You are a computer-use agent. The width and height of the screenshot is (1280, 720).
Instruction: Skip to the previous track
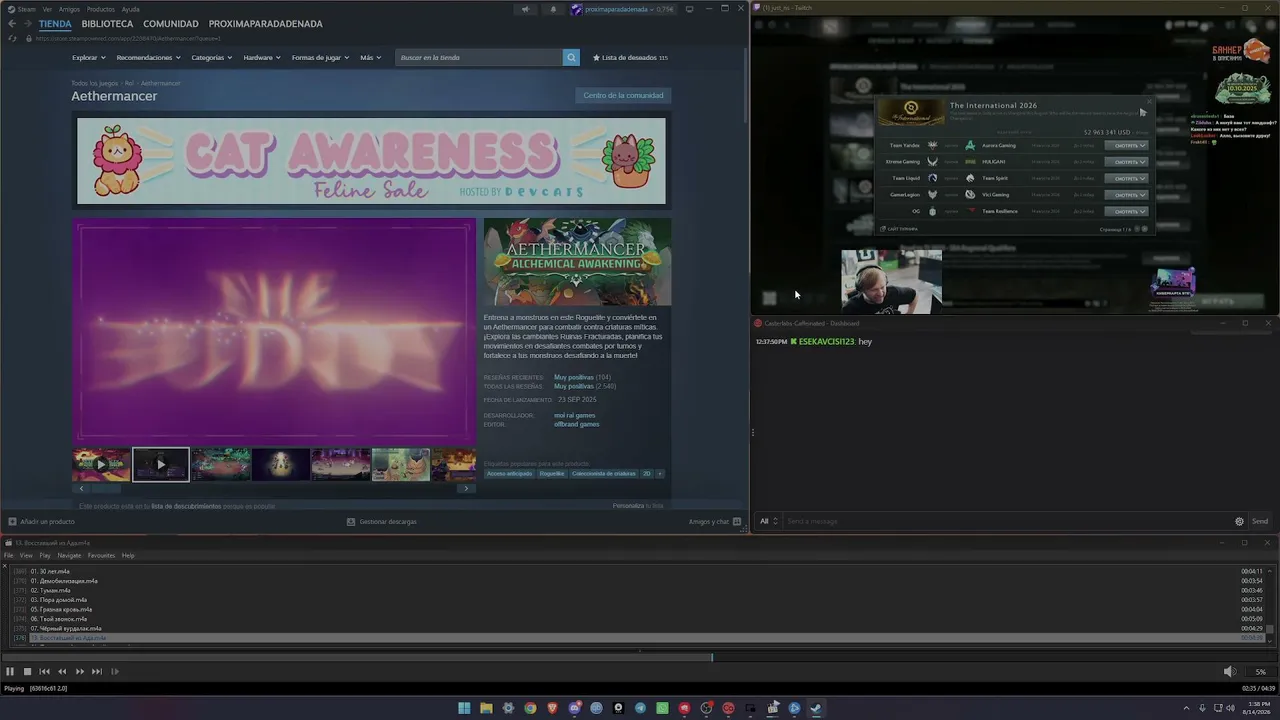[45, 672]
